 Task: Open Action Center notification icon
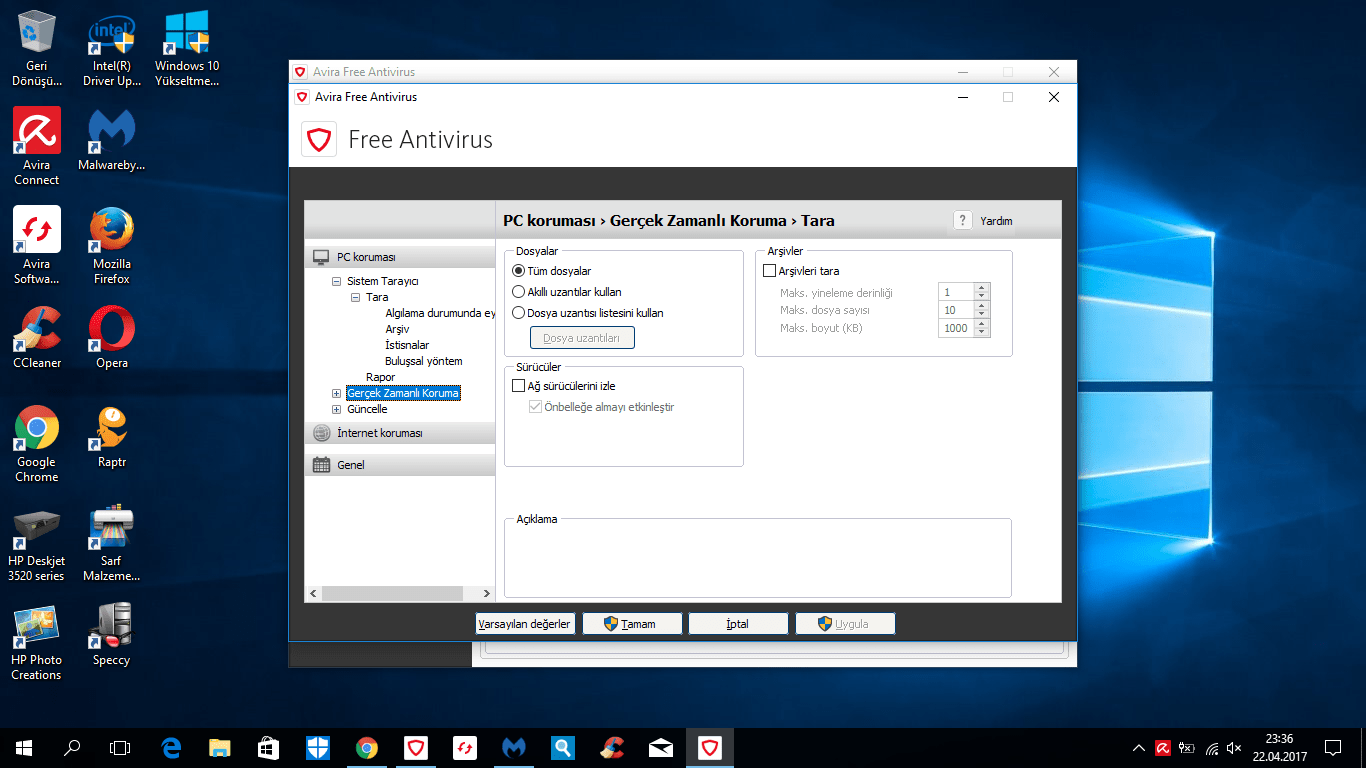point(1333,747)
